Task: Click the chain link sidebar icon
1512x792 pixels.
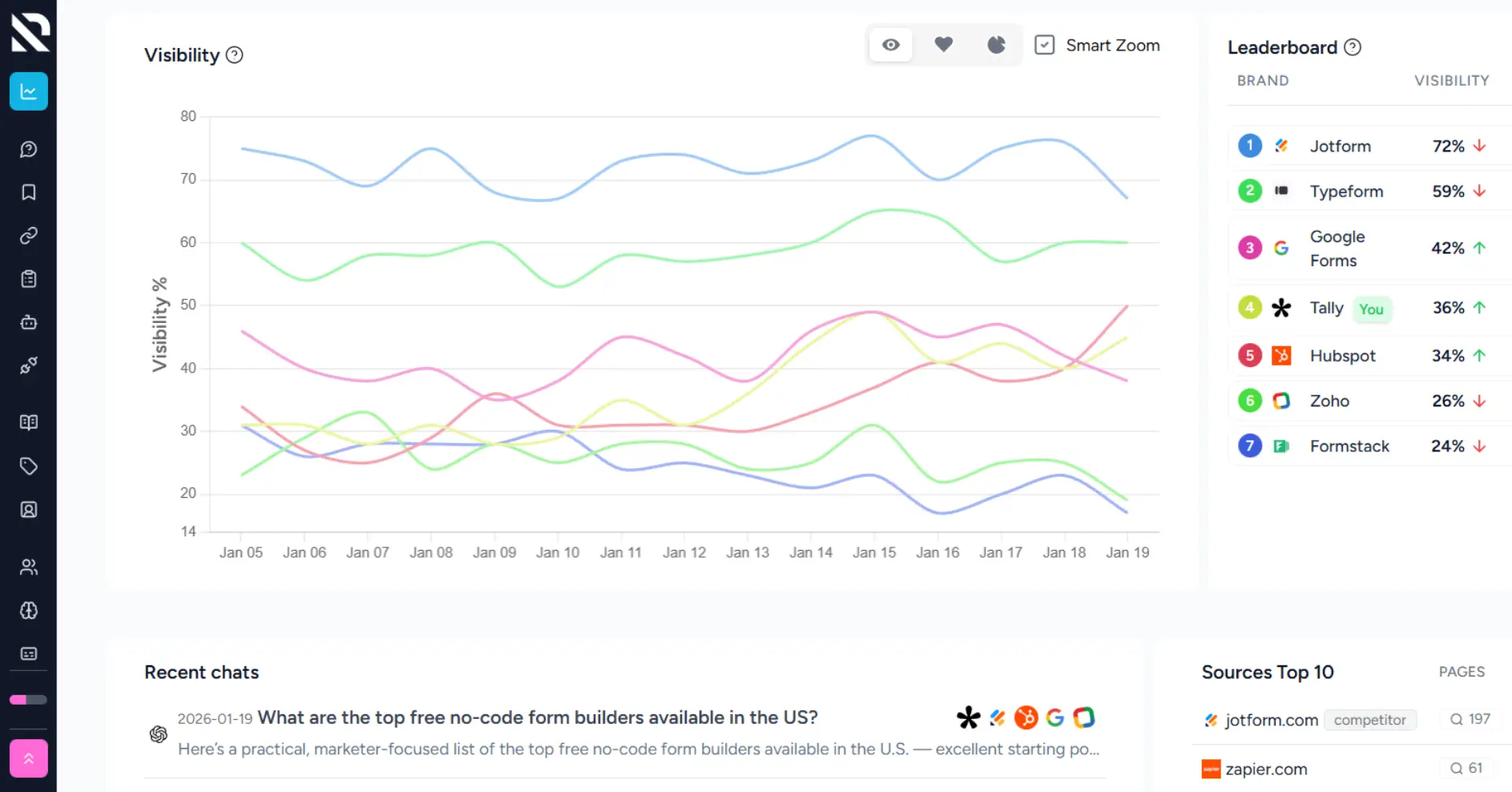Action: point(28,236)
